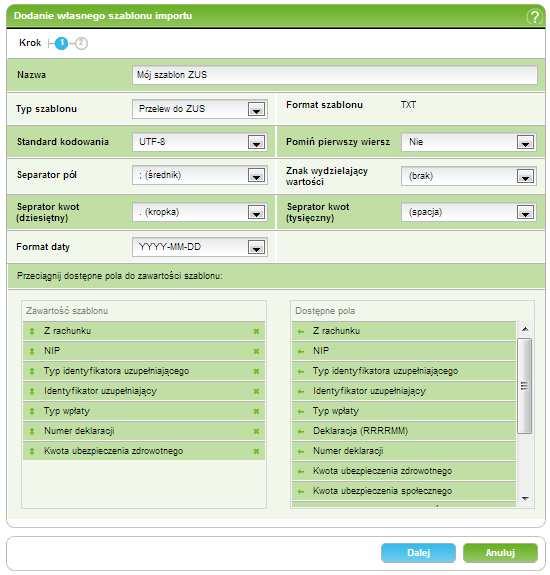Remove Z rachunku from template contents

click(x=256, y=332)
